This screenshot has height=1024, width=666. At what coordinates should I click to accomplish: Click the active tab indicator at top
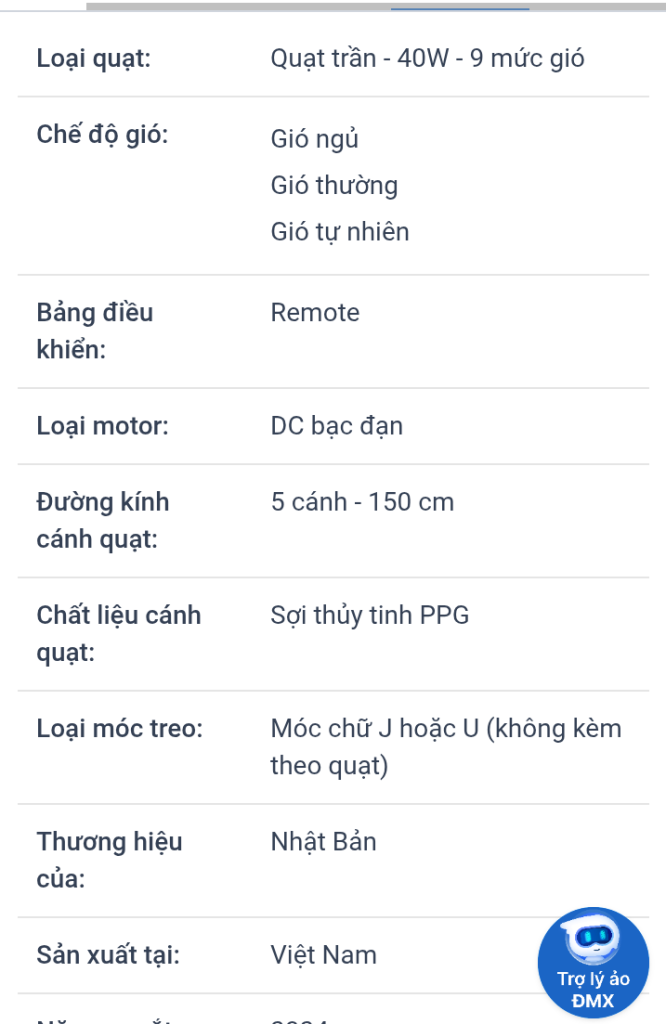[460, 8]
